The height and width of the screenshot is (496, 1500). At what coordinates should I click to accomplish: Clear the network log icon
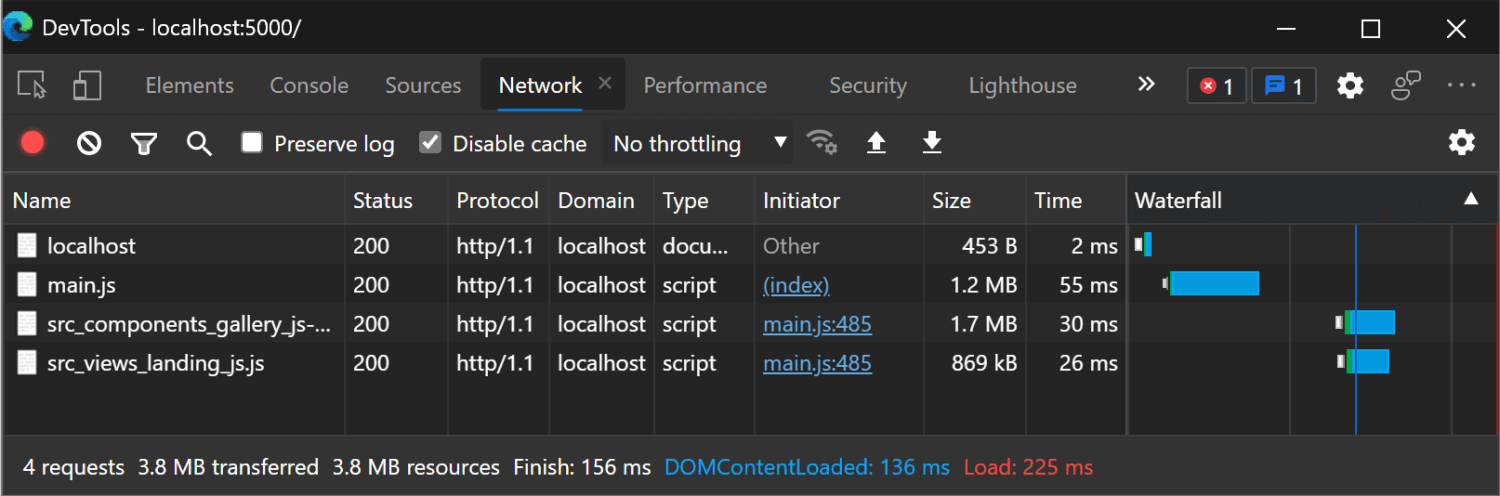[x=89, y=144]
